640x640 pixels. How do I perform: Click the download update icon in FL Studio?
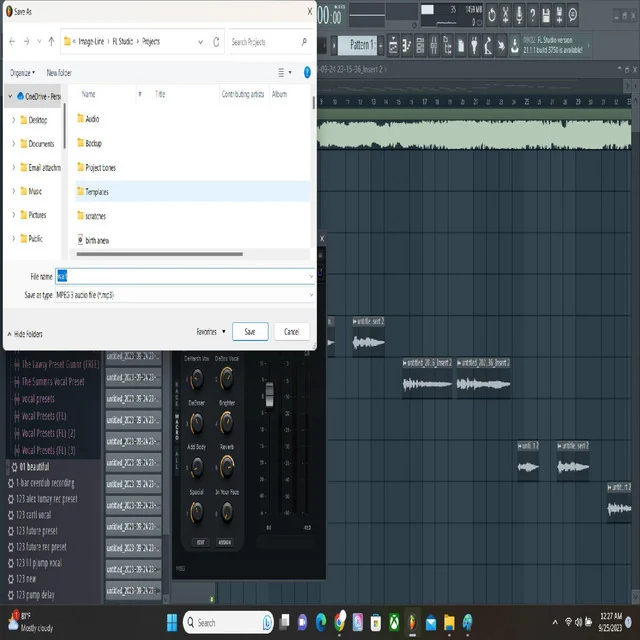coord(515,45)
